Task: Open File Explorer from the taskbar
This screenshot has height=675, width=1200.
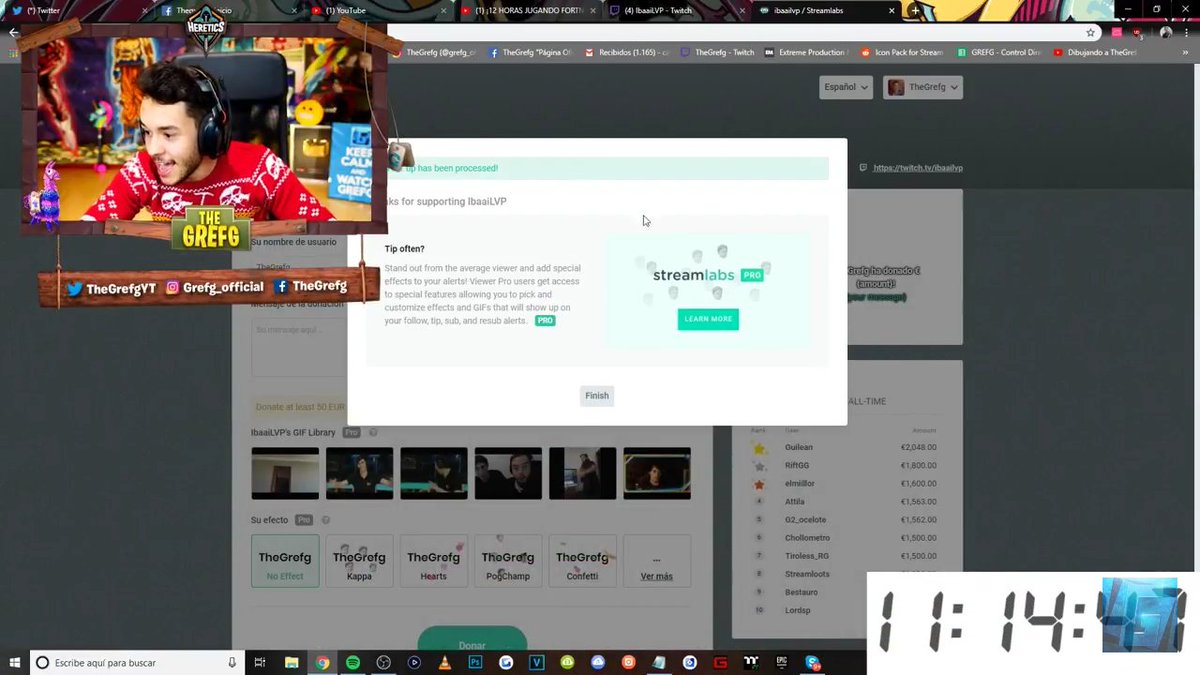Action: 292,662
